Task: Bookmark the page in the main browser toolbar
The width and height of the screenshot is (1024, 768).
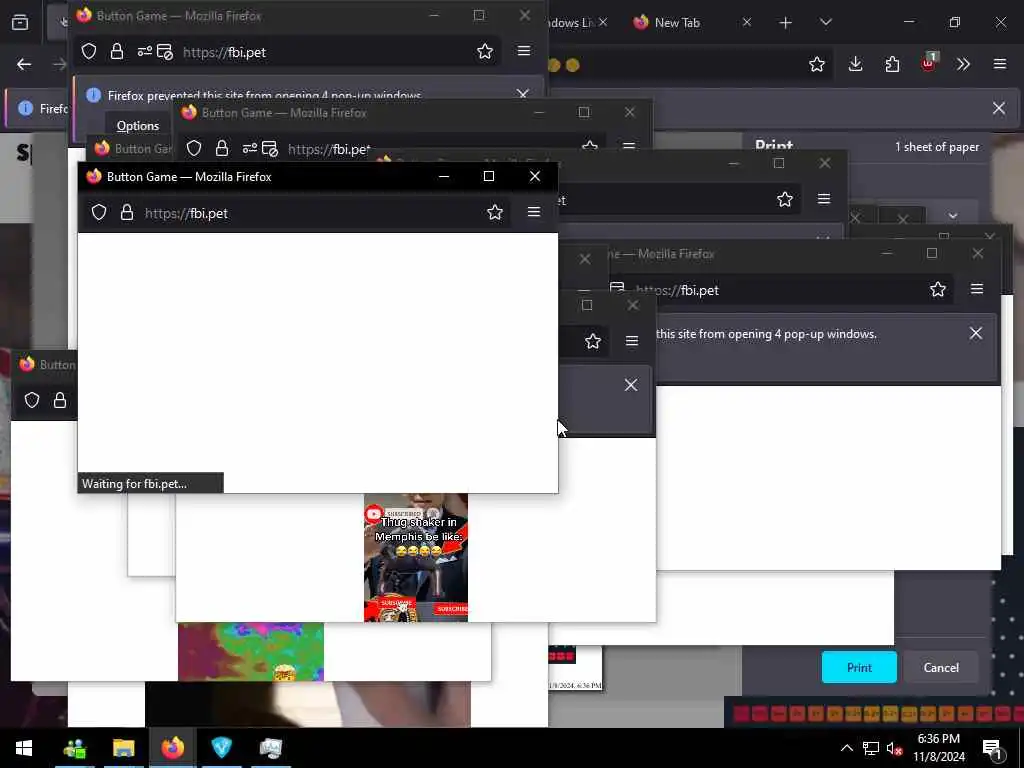Action: pyautogui.click(x=816, y=64)
